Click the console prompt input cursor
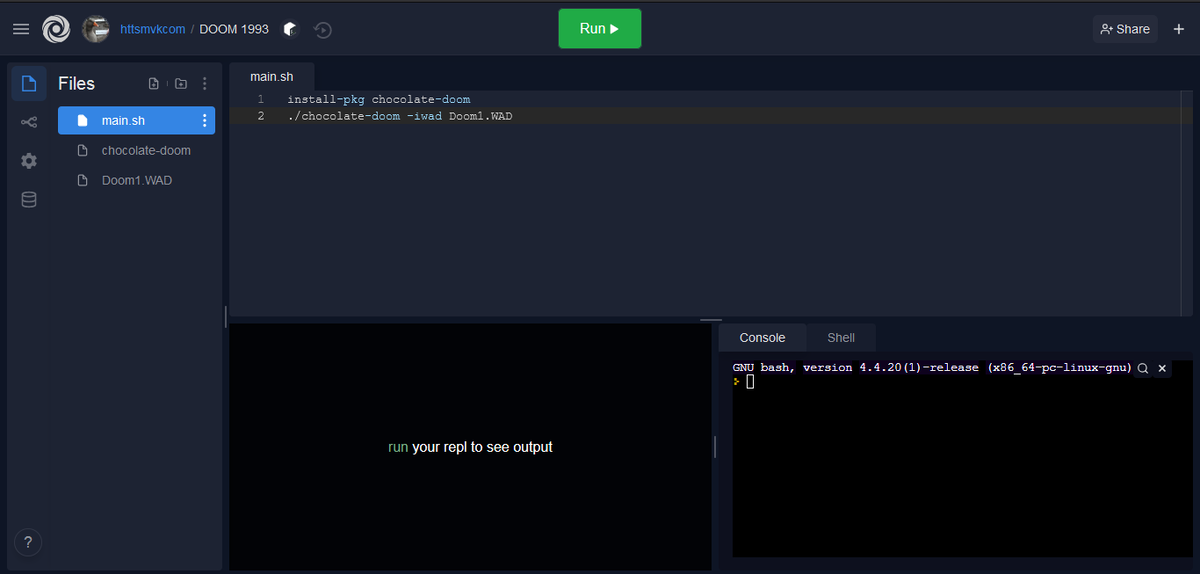 coord(750,382)
